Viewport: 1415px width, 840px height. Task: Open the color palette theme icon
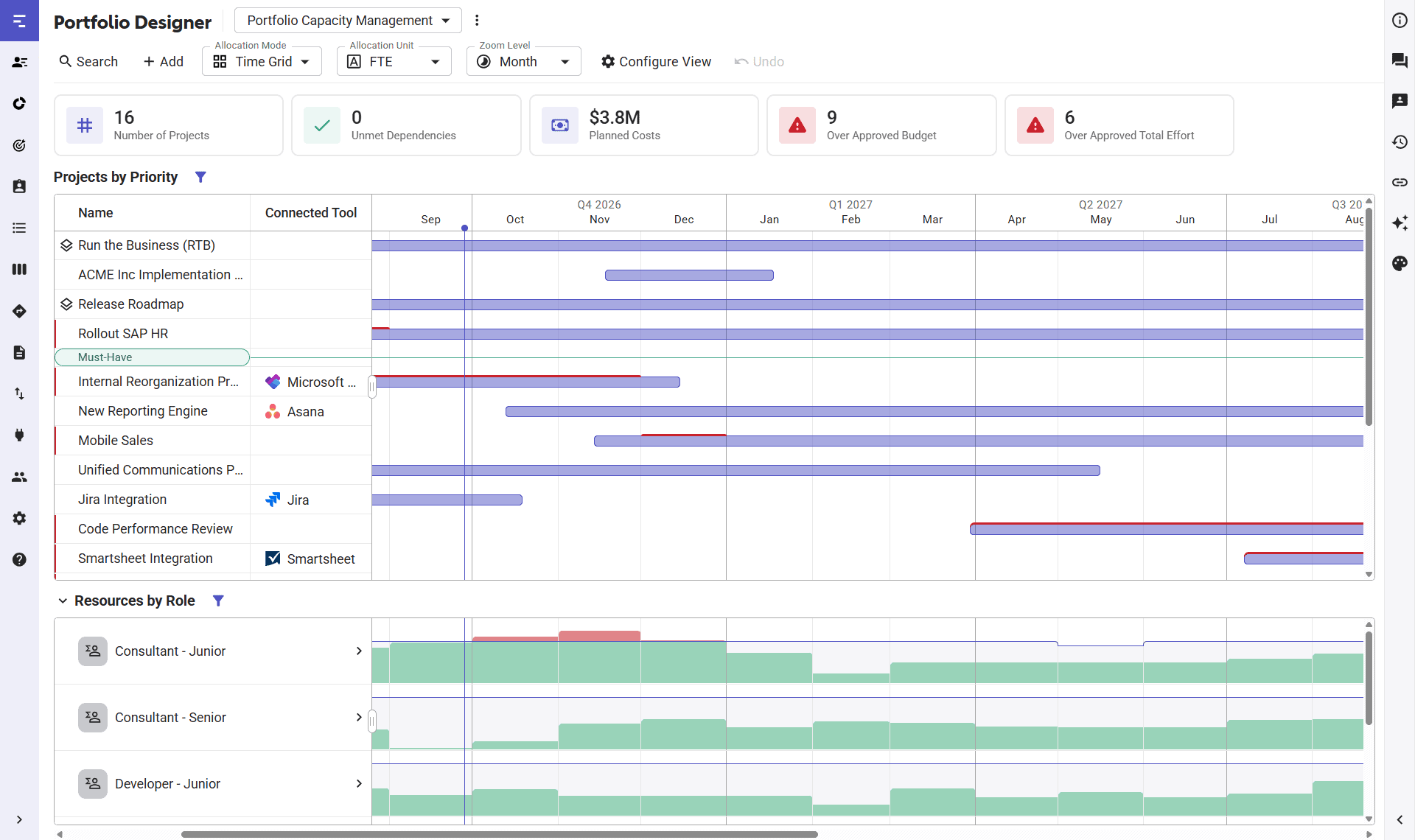[x=1400, y=263]
